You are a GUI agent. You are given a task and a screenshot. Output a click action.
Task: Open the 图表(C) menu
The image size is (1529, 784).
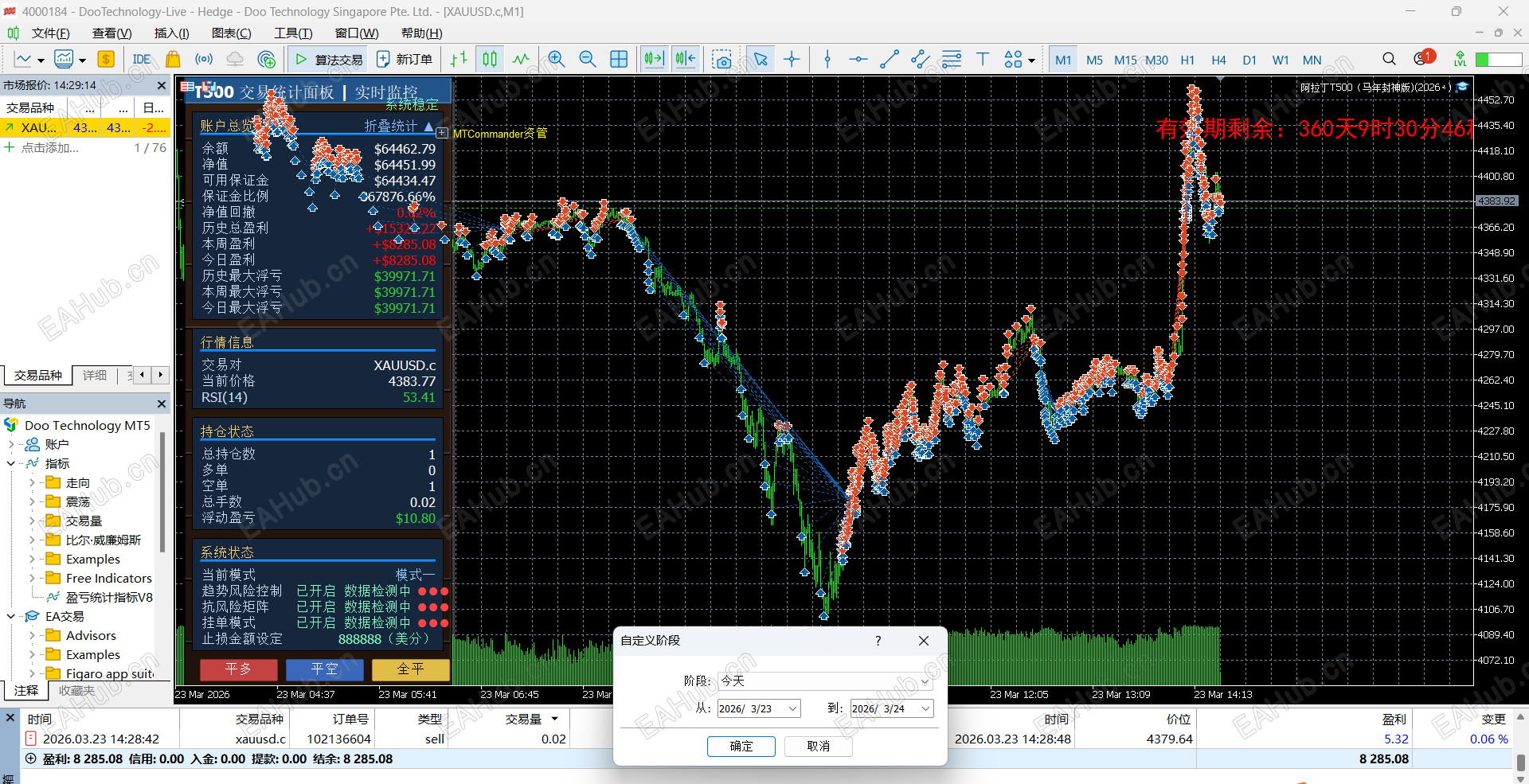(x=231, y=33)
